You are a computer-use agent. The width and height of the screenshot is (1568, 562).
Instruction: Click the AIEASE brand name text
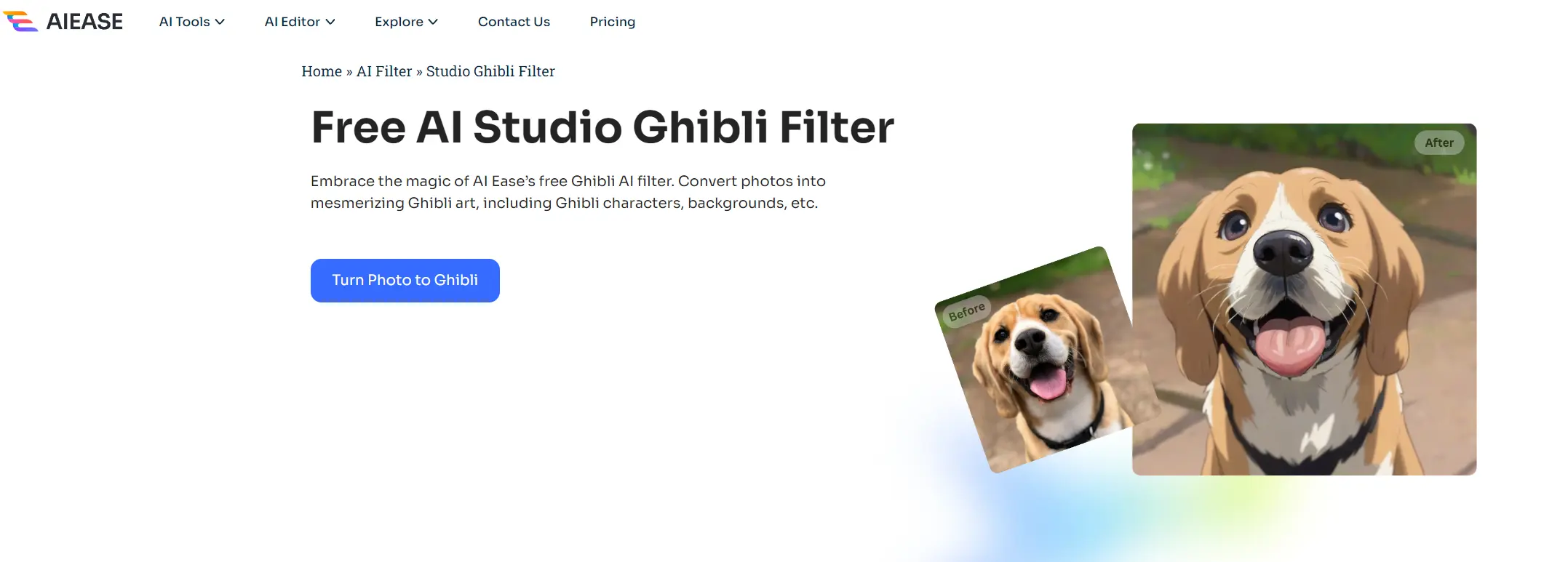(84, 22)
